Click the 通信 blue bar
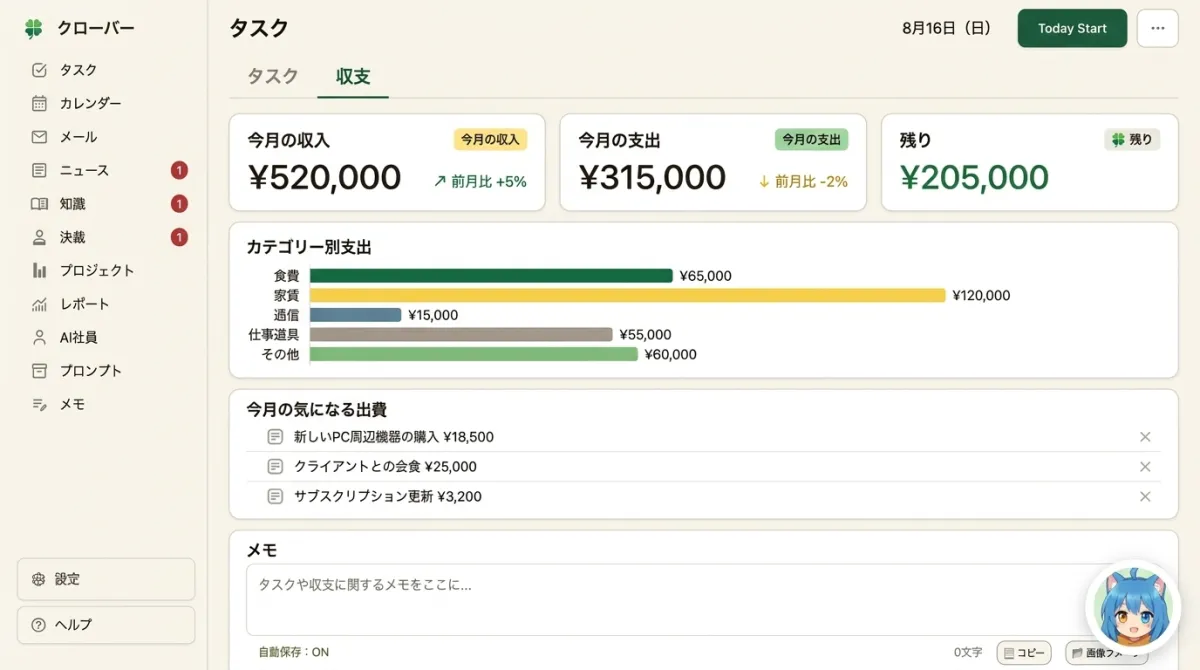The height and width of the screenshot is (670, 1200). (355, 315)
